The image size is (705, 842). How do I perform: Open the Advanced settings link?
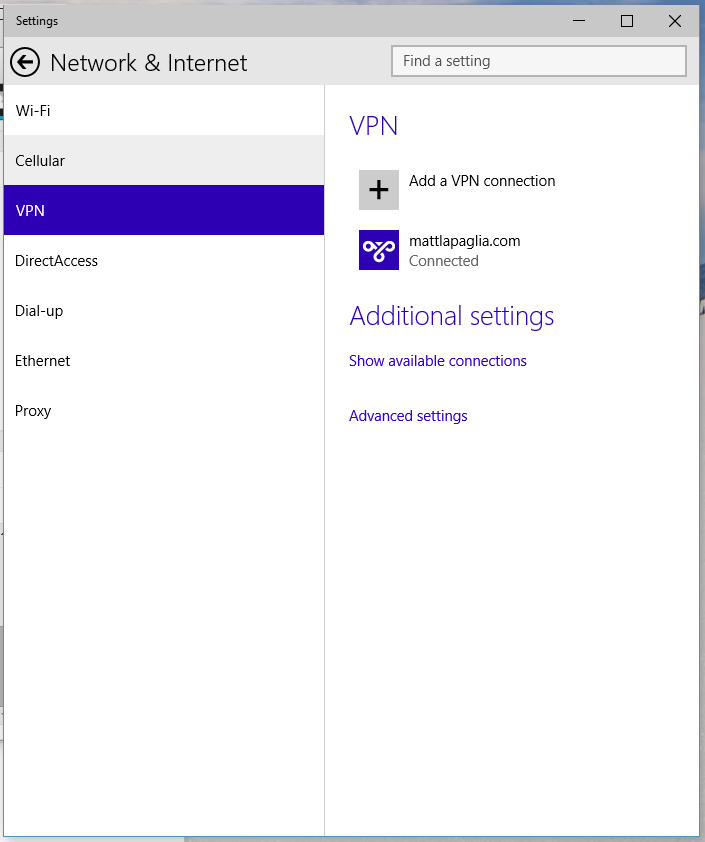(408, 416)
